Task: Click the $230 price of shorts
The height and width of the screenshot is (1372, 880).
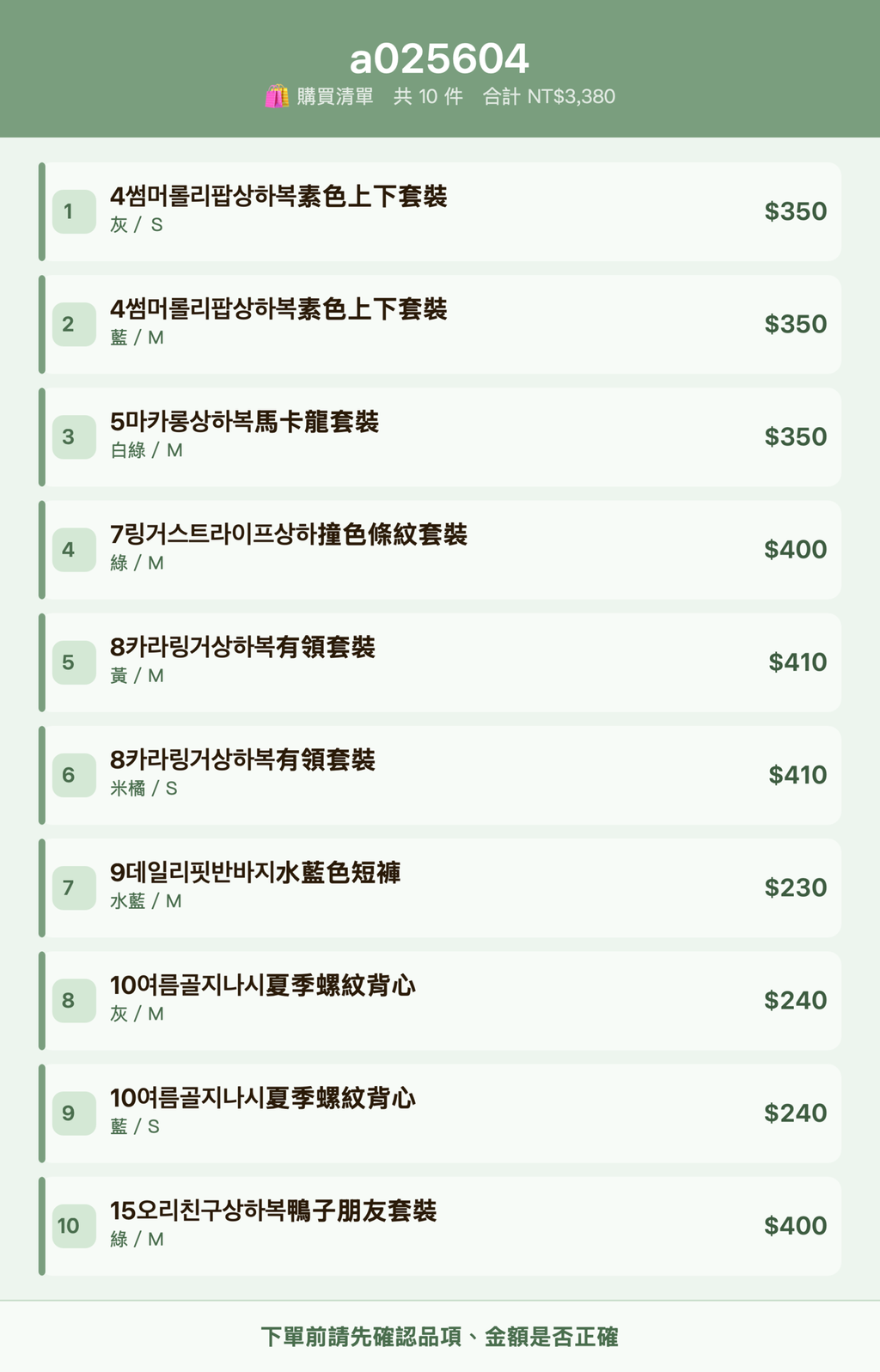Action: pos(796,887)
